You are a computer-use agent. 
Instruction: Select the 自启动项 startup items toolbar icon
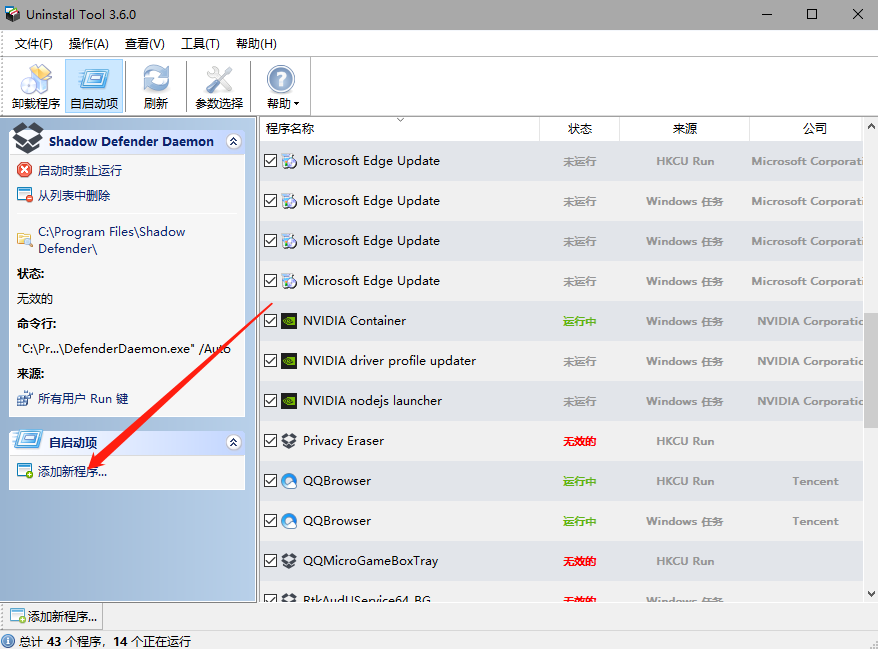pyautogui.click(x=94, y=86)
